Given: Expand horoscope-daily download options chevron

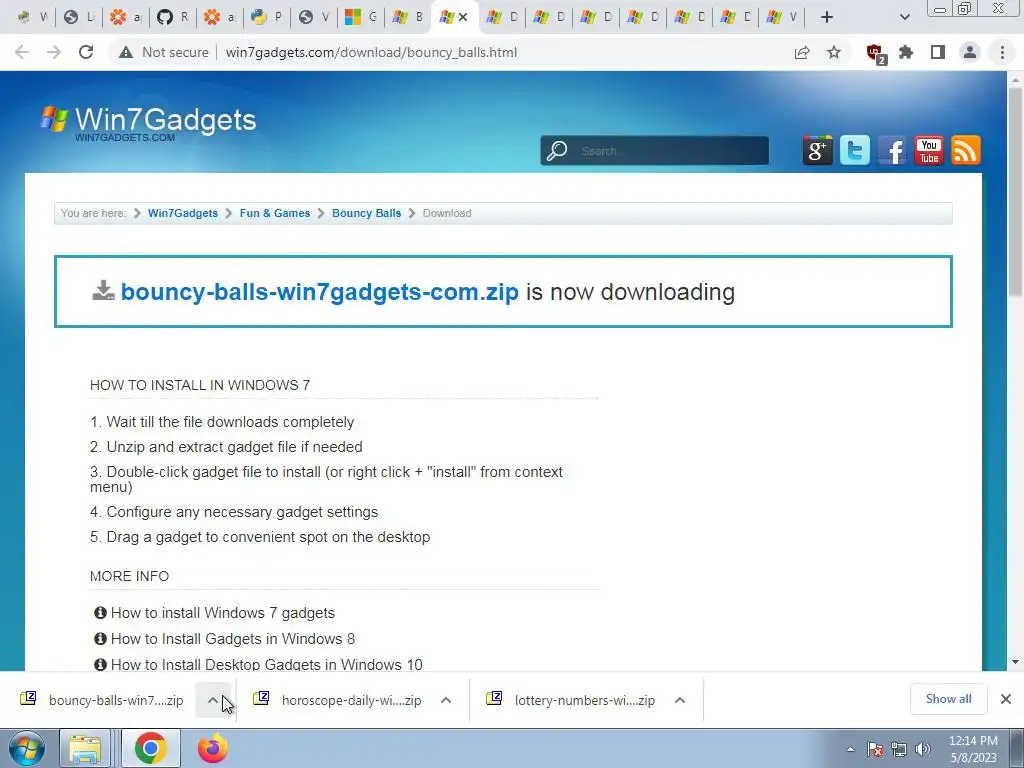Looking at the screenshot, I should [x=446, y=700].
